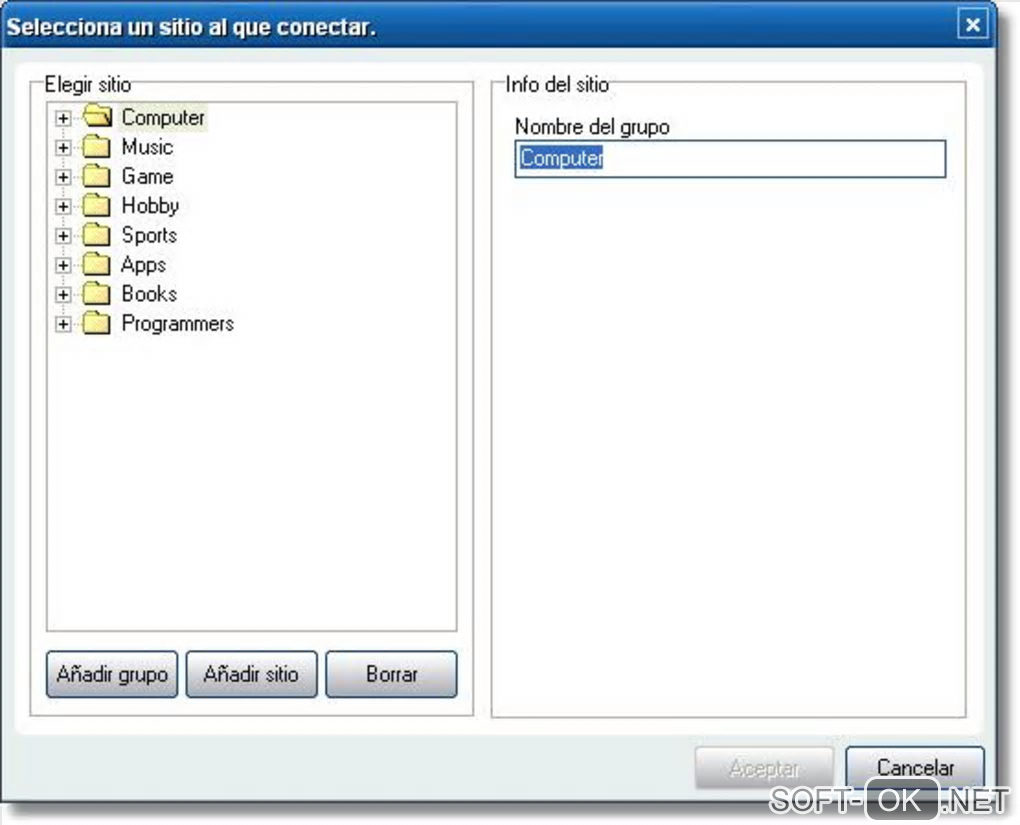Expand the Programmers group node
This screenshot has width=1020, height=825.
pyautogui.click(x=63, y=324)
